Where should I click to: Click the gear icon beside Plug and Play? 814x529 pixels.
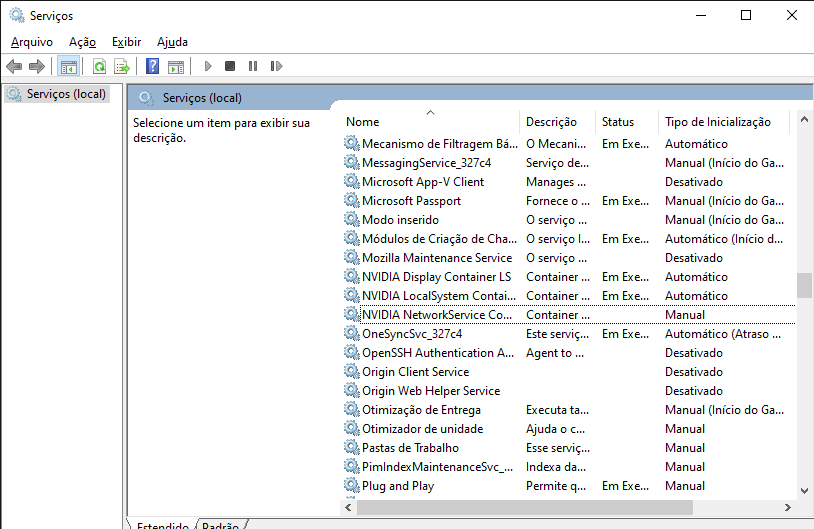click(x=352, y=485)
